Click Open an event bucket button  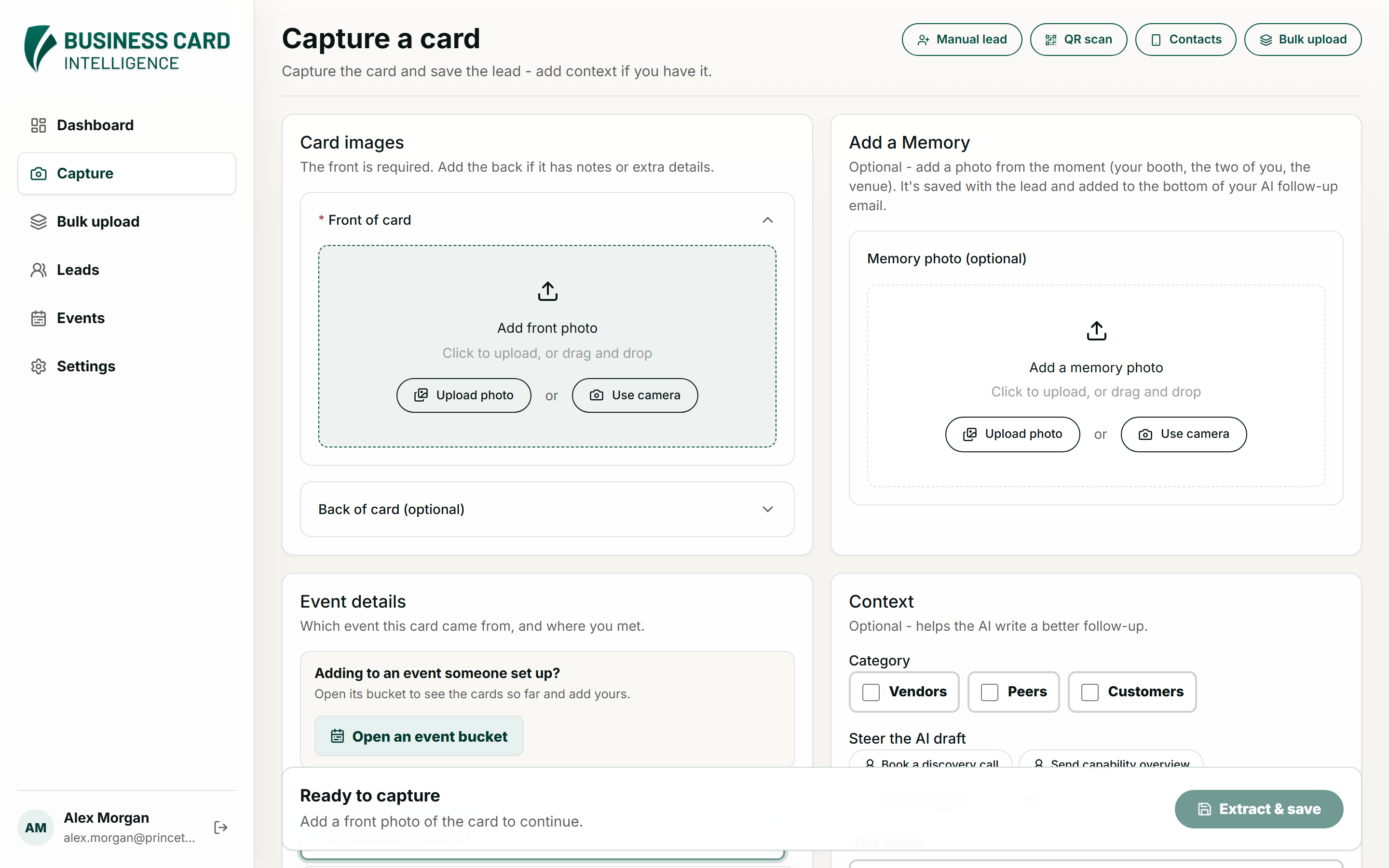point(419,736)
